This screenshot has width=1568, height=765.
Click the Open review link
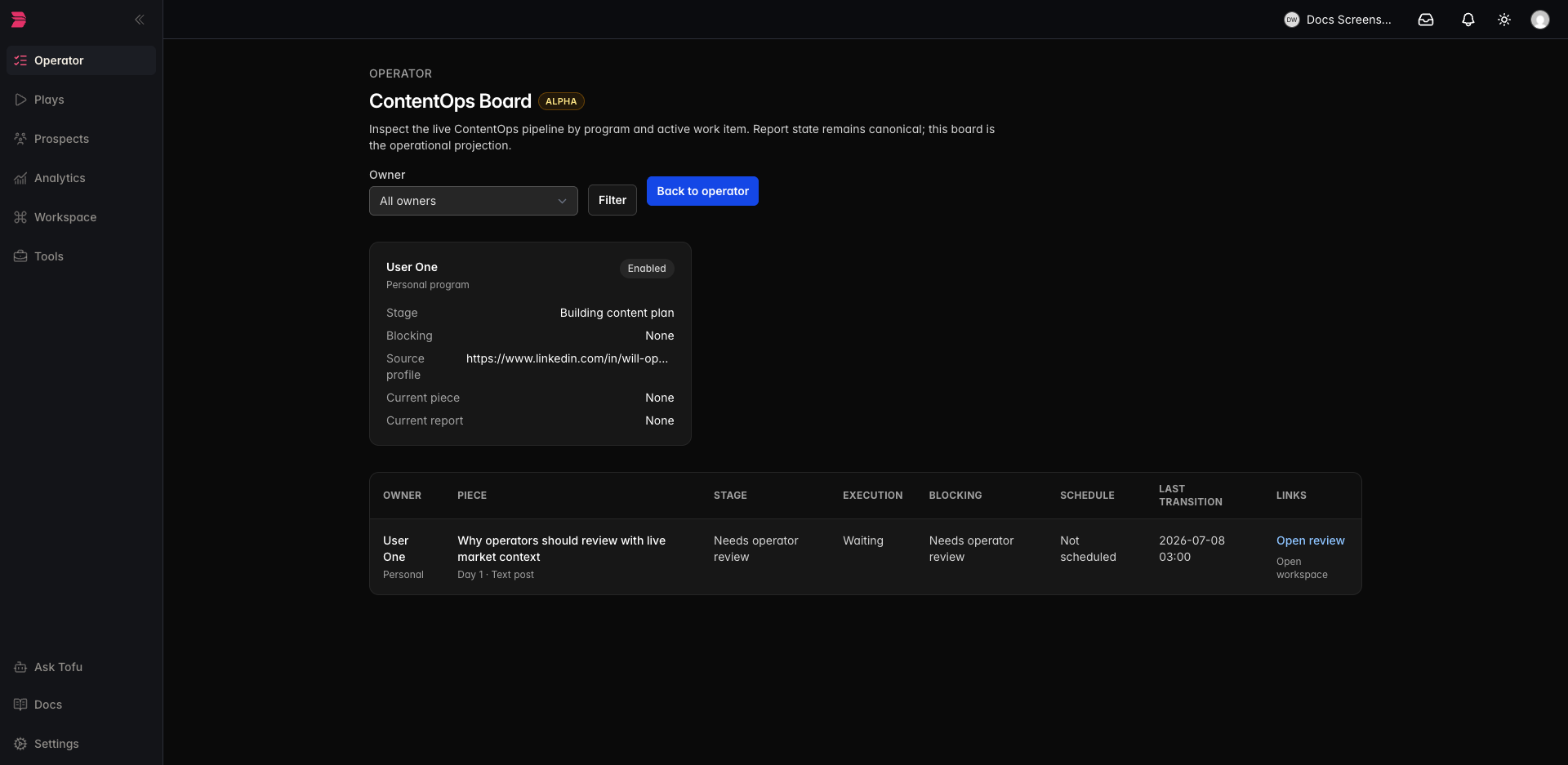point(1310,540)
